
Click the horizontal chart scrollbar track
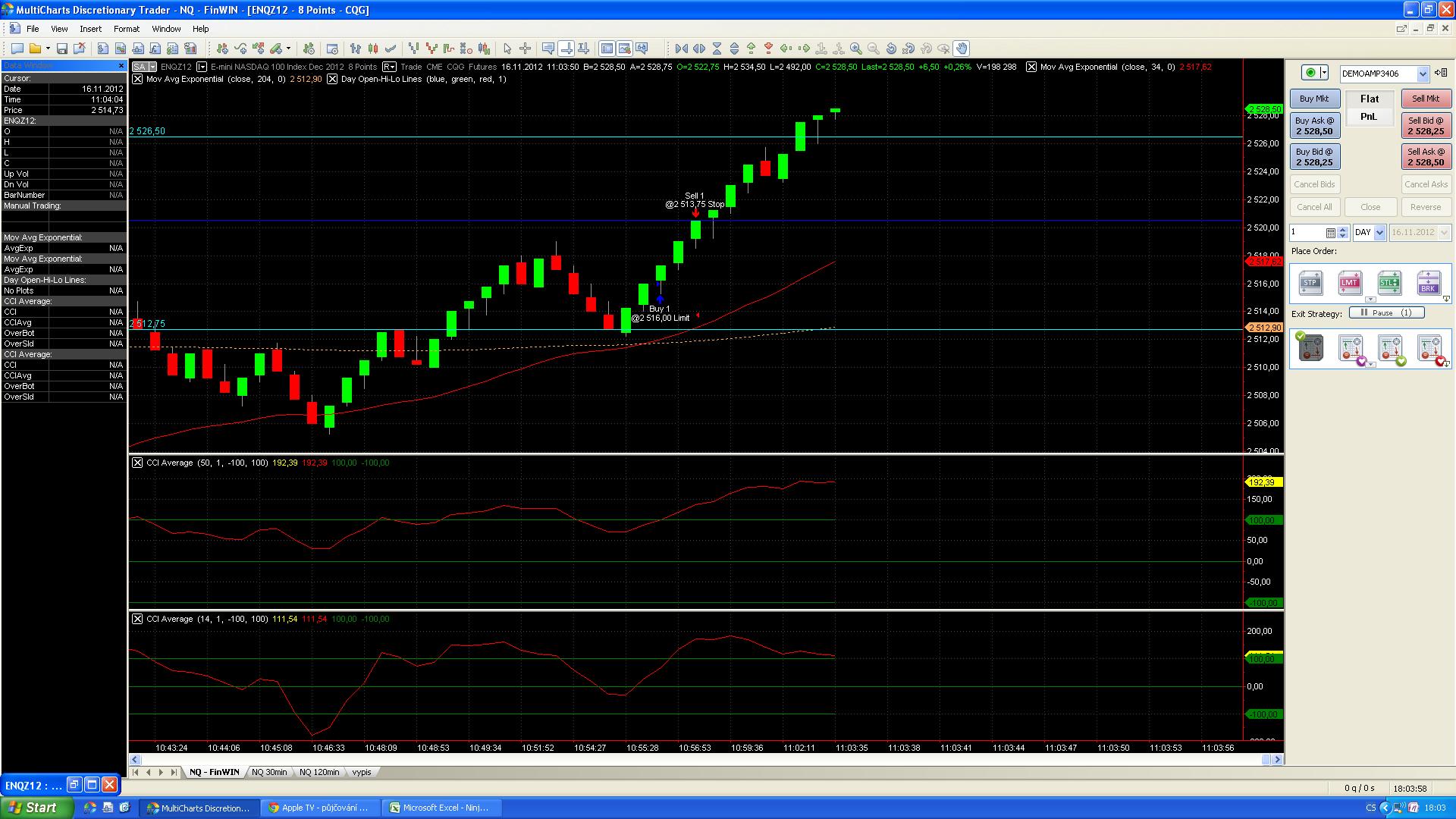(682, 759)
